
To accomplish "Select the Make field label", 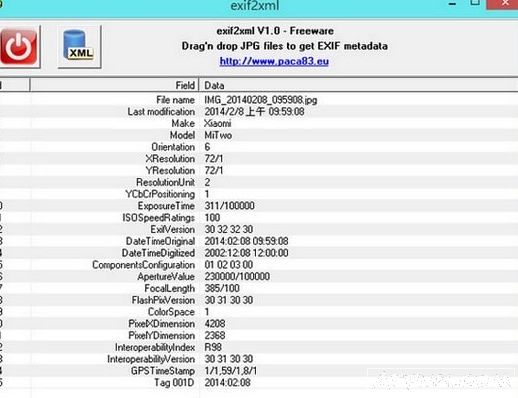I will pyautogui.click(x=183, y=123).
